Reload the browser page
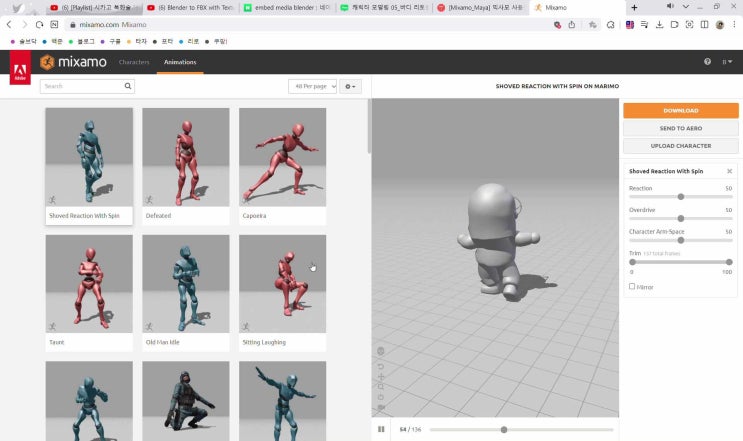743x441 pixels. 39,24
